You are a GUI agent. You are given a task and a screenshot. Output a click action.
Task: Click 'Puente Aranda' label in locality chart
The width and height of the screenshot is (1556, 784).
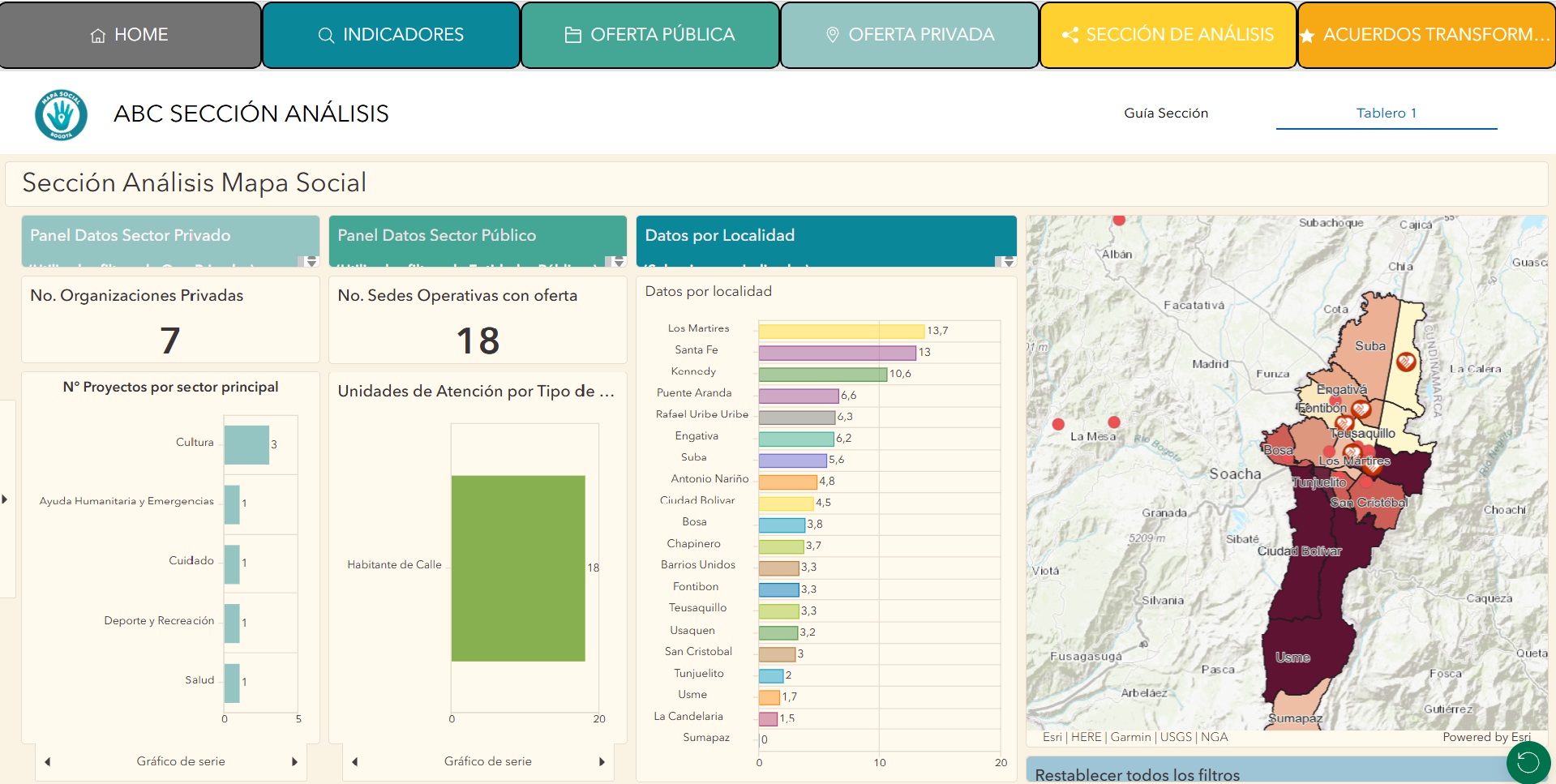(x=694, y=392)
